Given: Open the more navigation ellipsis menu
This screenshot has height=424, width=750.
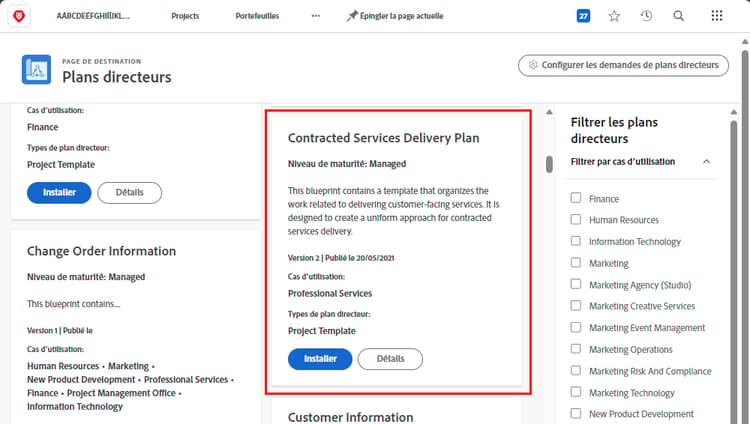Looking at the screenshot, I should point(316,16).
